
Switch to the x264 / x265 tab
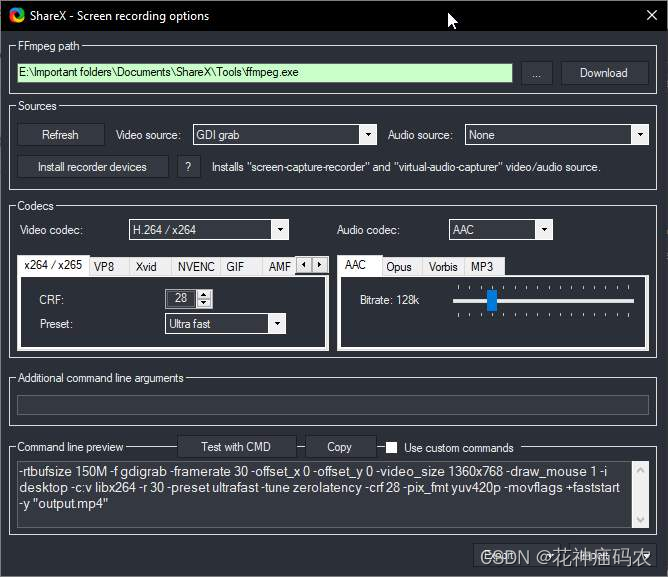point(53,265)
